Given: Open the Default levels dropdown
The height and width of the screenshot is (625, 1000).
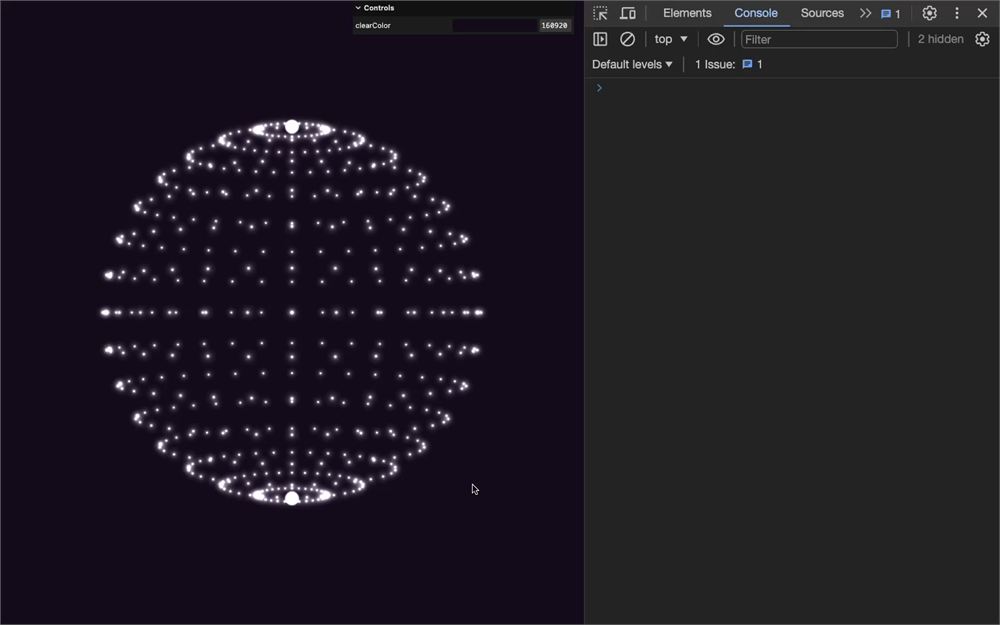Looking at the screenshot, I should click(632, 64).
